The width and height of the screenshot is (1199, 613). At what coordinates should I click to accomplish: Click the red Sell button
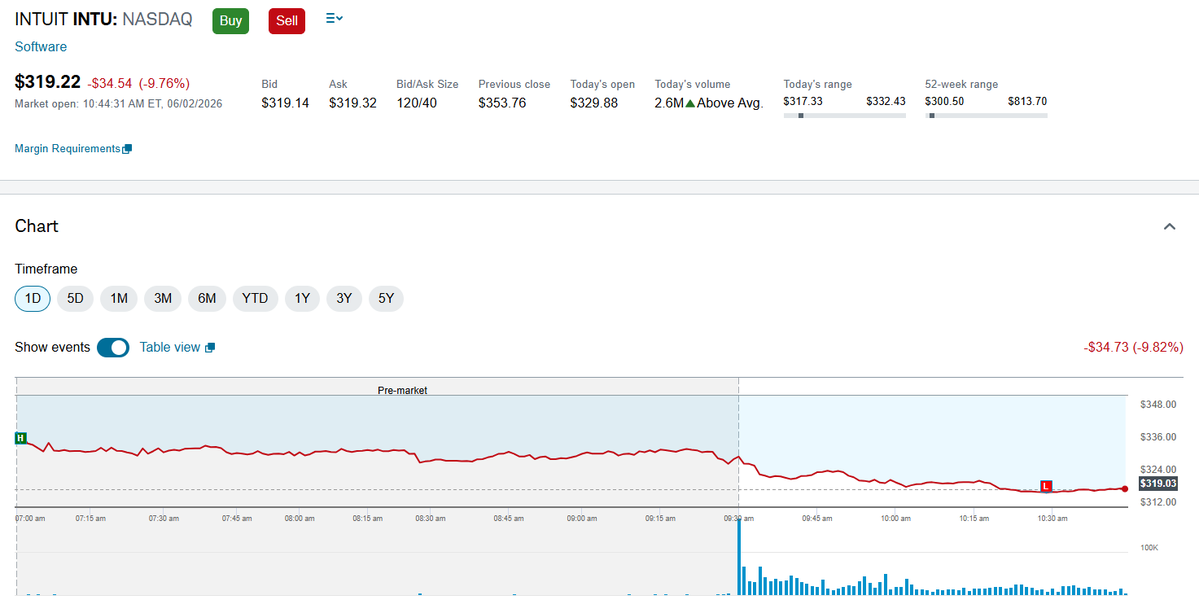tap(287, 21)
